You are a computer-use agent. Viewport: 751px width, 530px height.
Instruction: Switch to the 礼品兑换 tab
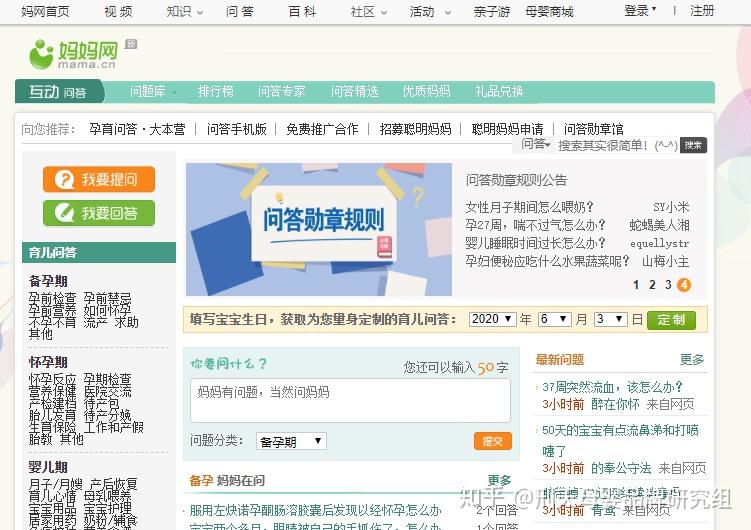(x=499, y=91)
